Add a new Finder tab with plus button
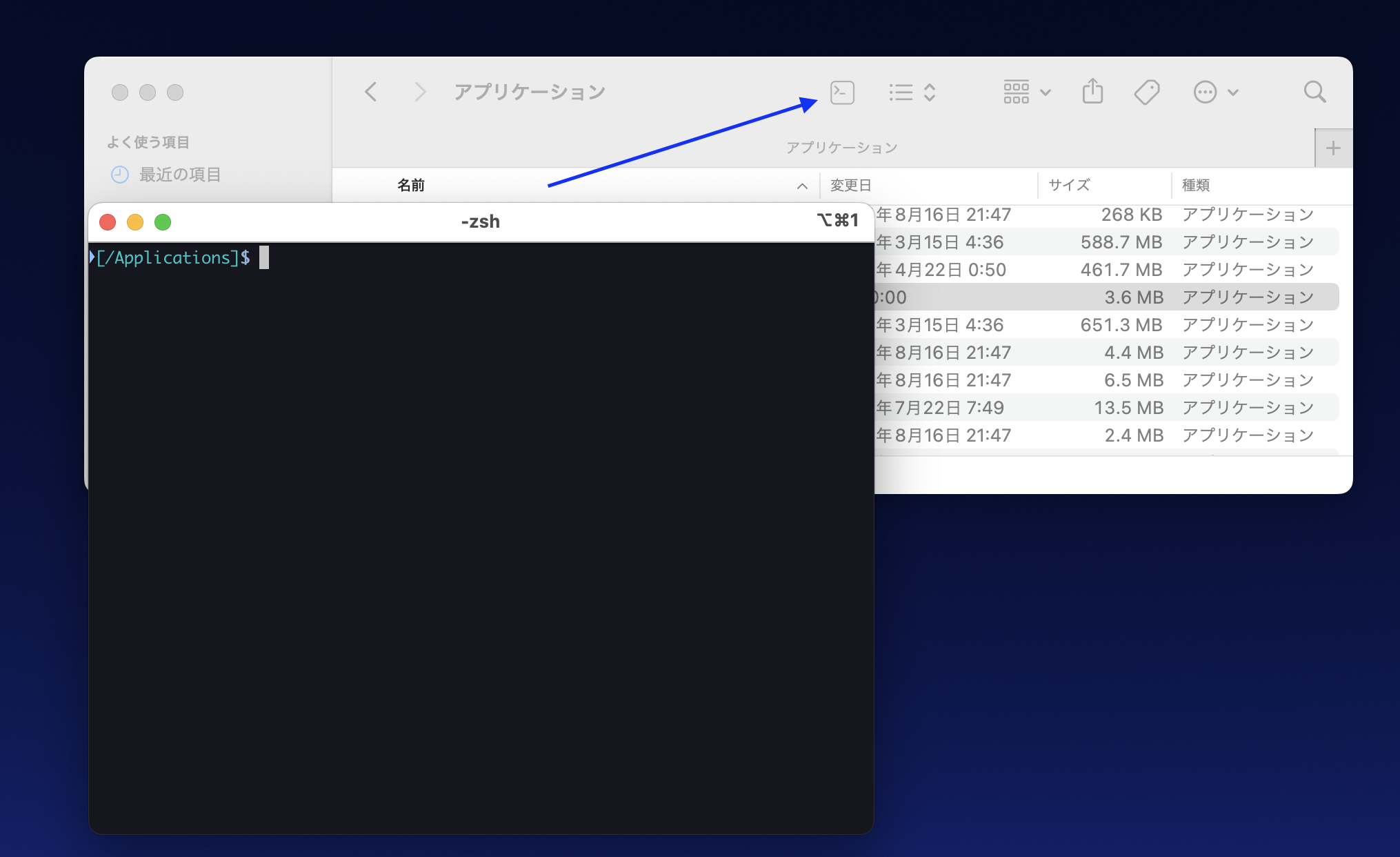 point(1333,148)
